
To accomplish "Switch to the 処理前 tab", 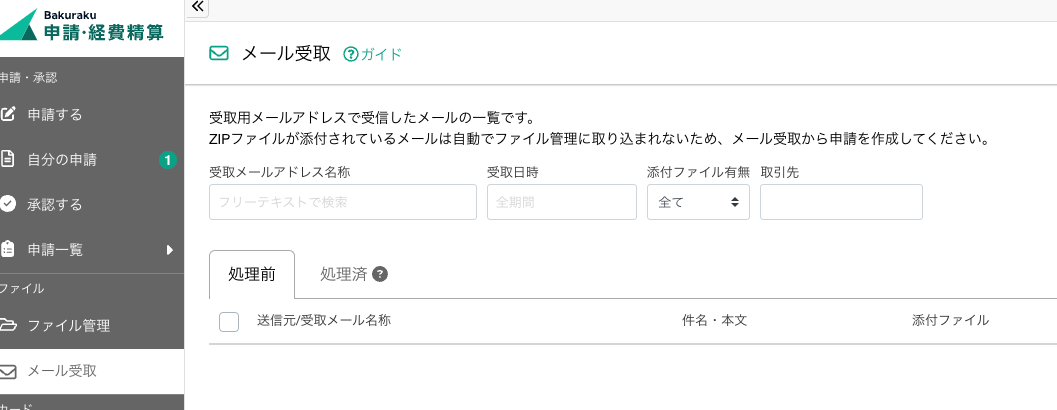I will point(252,274).
